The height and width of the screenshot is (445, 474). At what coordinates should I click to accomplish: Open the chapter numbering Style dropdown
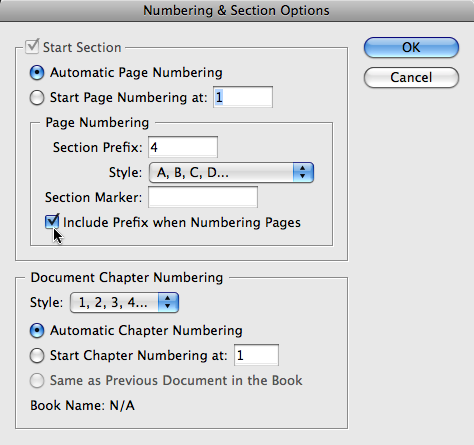point(124,302)
